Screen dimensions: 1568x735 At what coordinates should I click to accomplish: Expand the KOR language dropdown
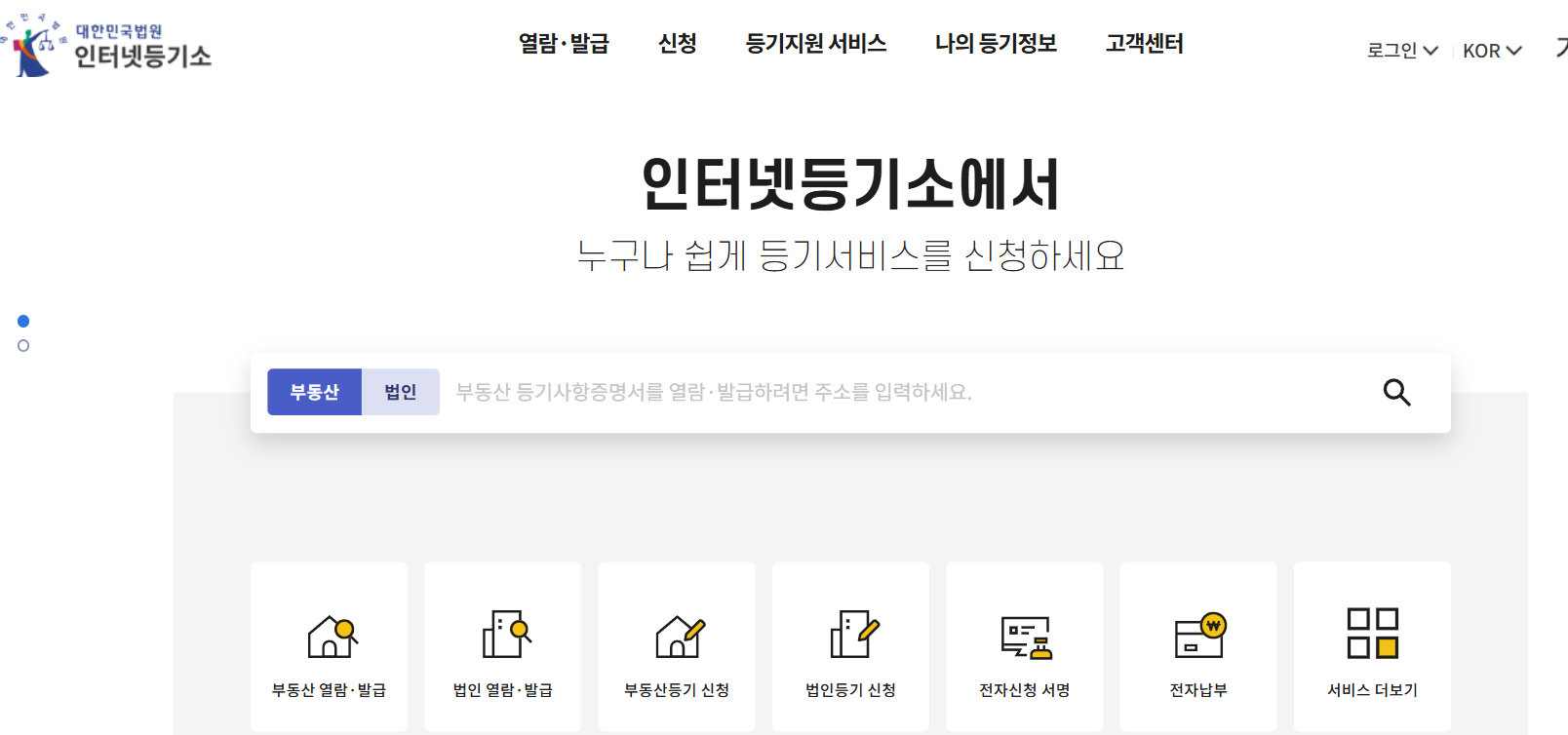point(1492,51)
